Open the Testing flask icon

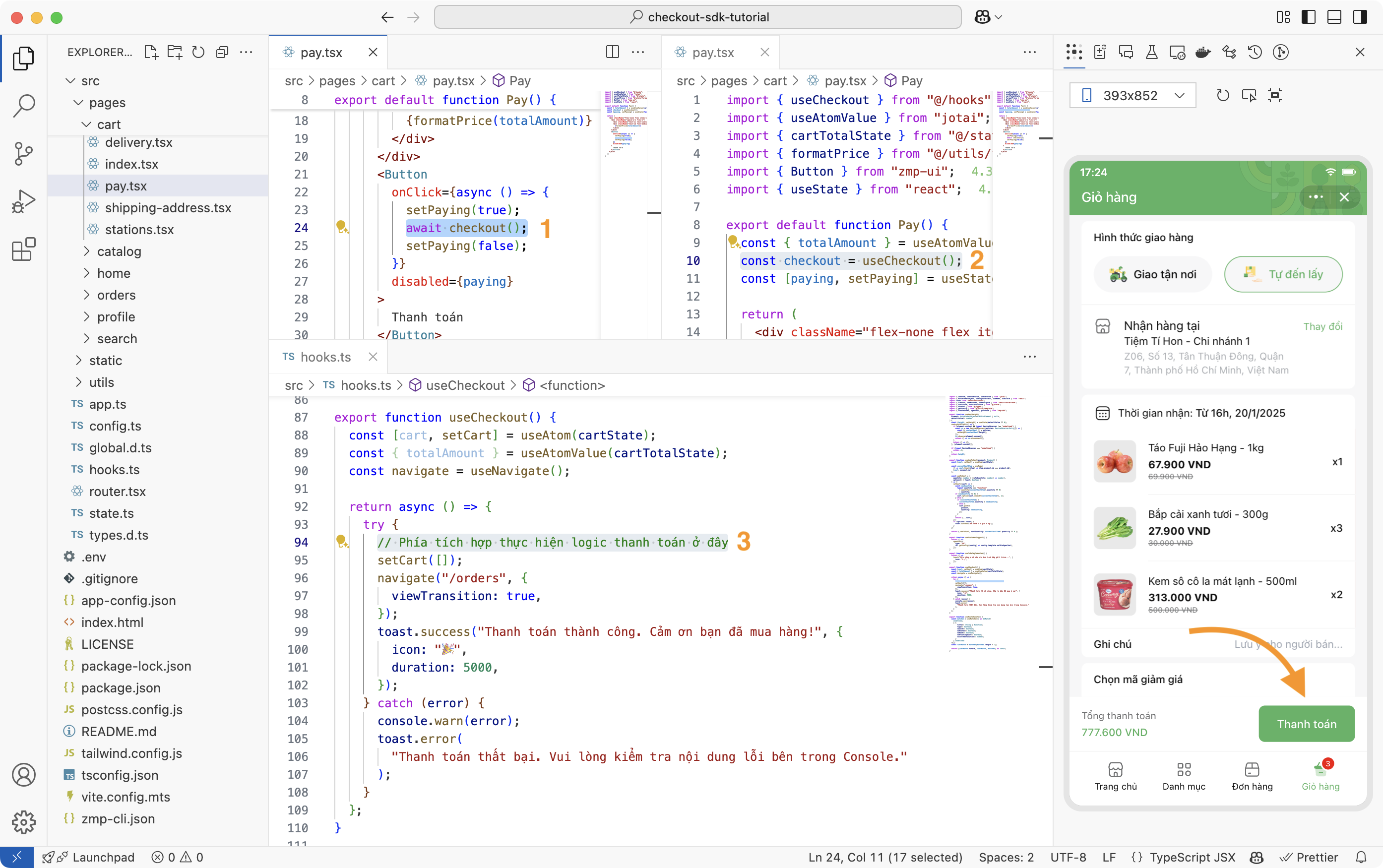[x=1152, y=52]
